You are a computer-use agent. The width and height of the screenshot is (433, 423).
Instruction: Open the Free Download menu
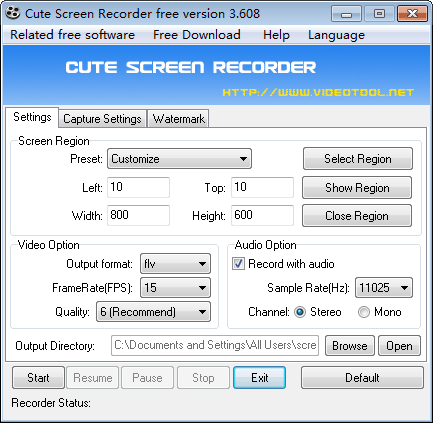point(197,35)
